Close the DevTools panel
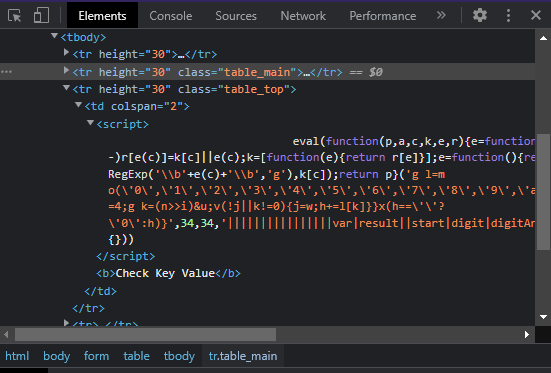The width and height of the screenshot is (551, 373). pos(536,15)
